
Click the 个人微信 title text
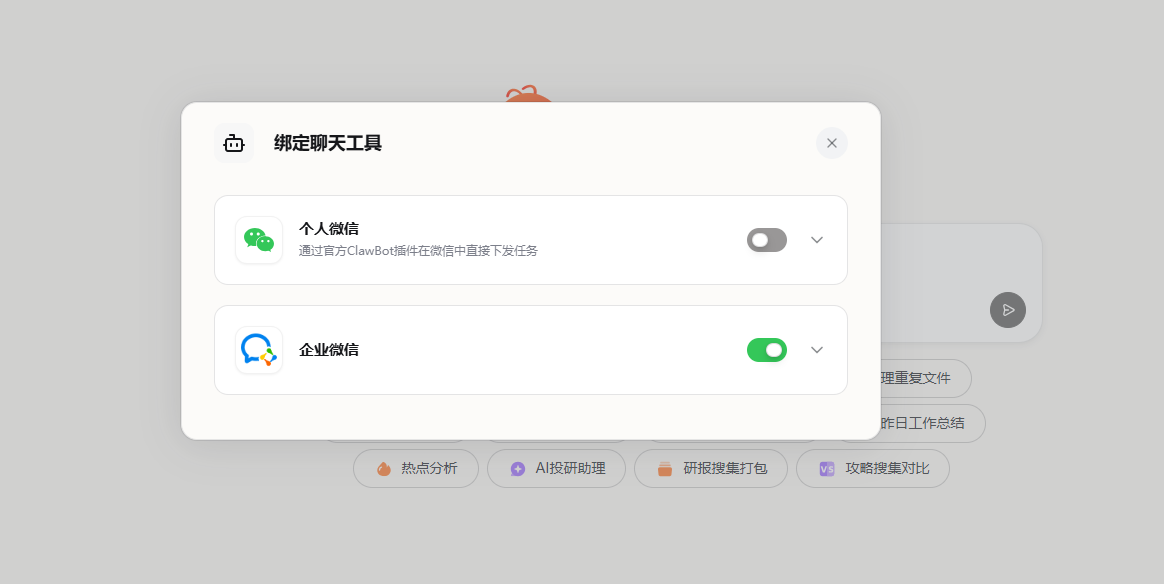pos(329,229)
